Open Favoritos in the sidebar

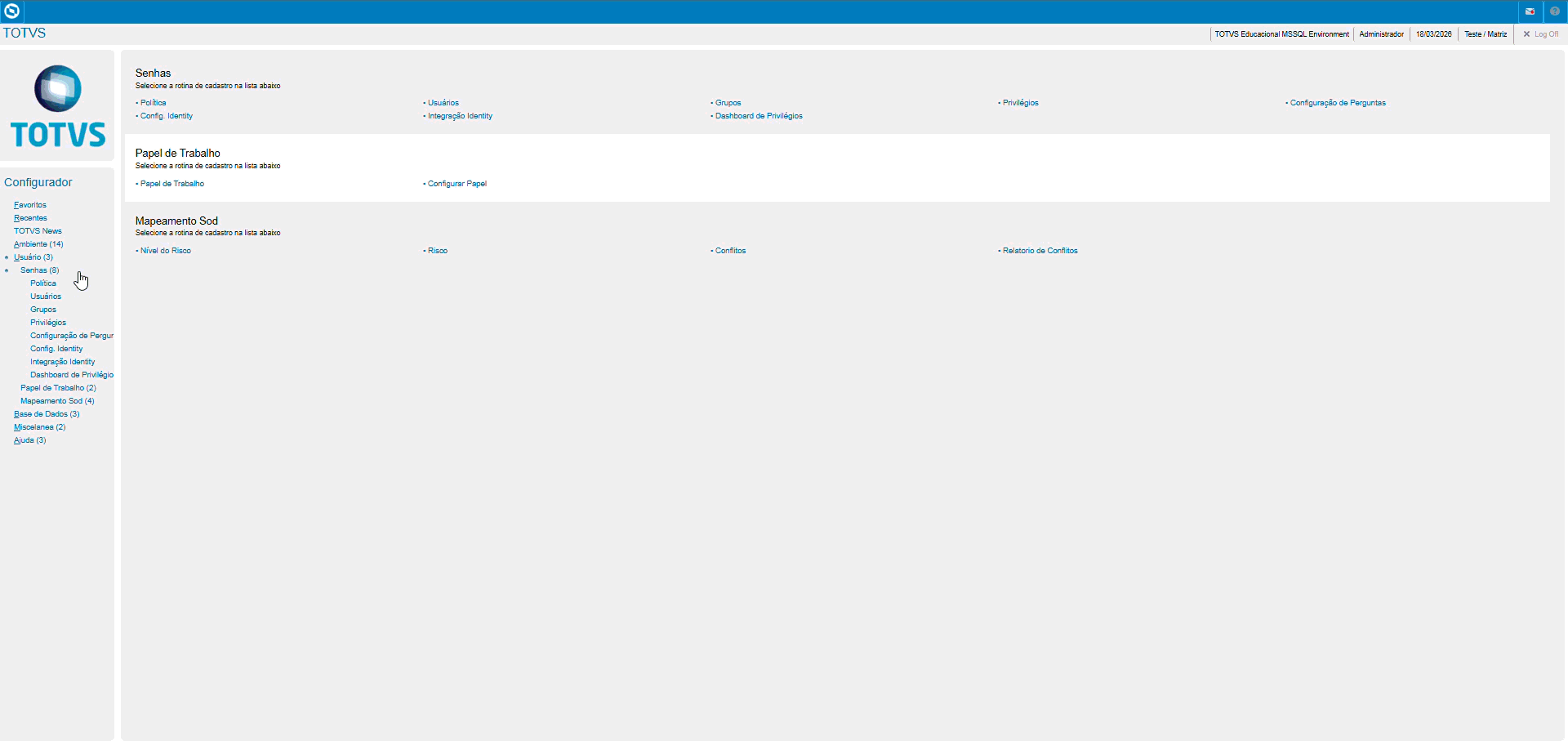pyautogui.click(x=30, y=205)
